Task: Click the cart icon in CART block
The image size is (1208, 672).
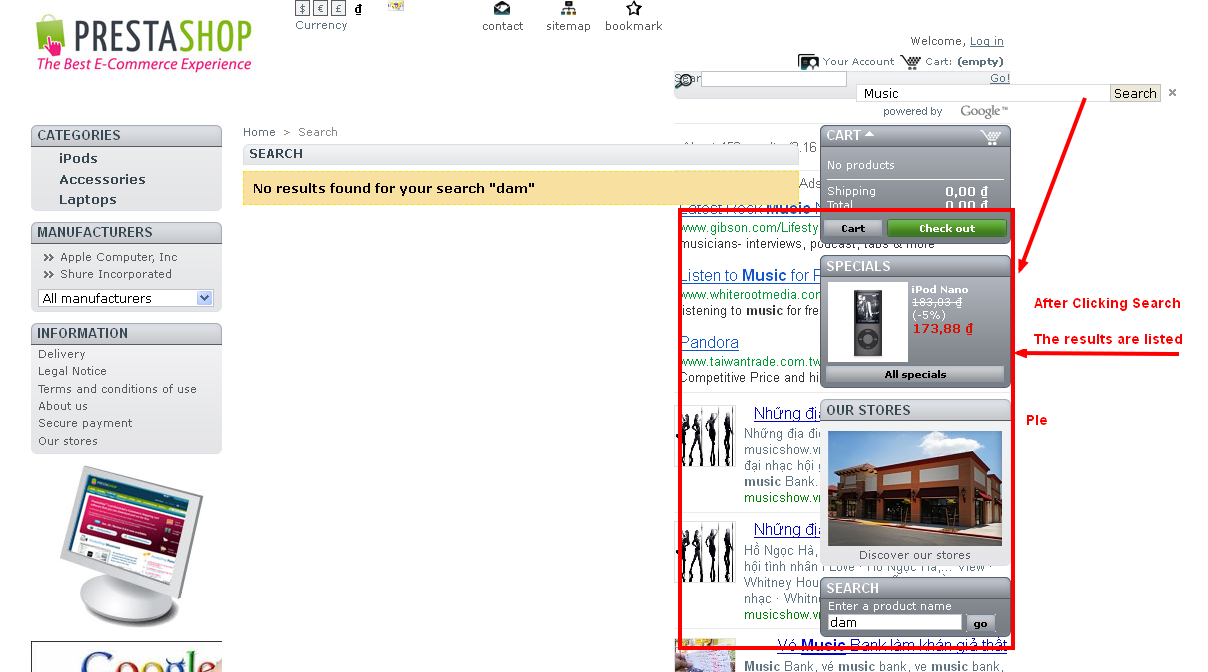Action: [990, 137]
